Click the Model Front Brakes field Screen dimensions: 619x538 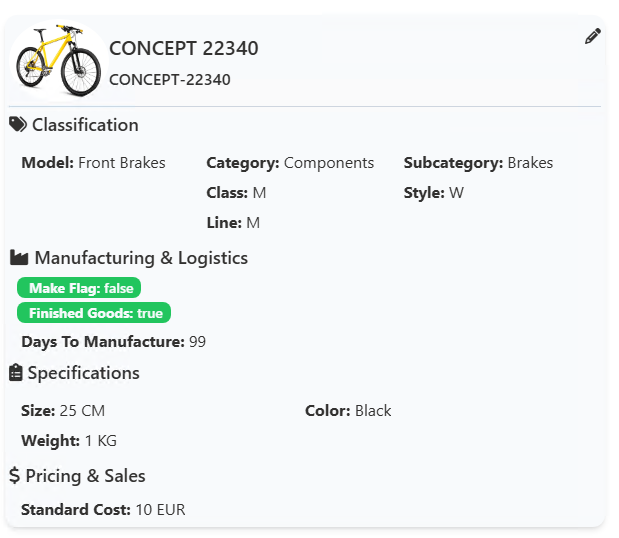pyautogui.click(x=93, y=163)
